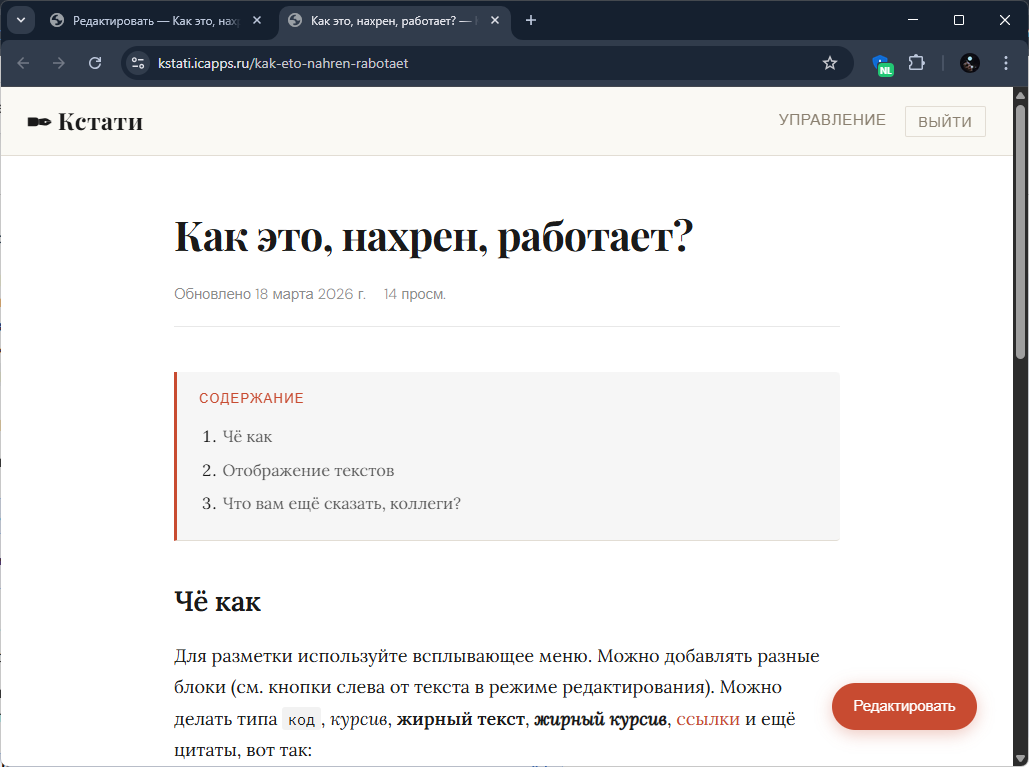The width and height of the screenshot is (1029, 767).
Task: Open the browser Extensions puzzle icon
Action: [x=916, y=63]
